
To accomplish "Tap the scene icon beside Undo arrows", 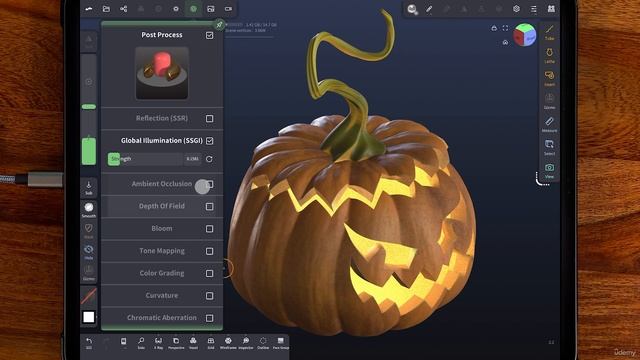I will click(x=123, y=342).
